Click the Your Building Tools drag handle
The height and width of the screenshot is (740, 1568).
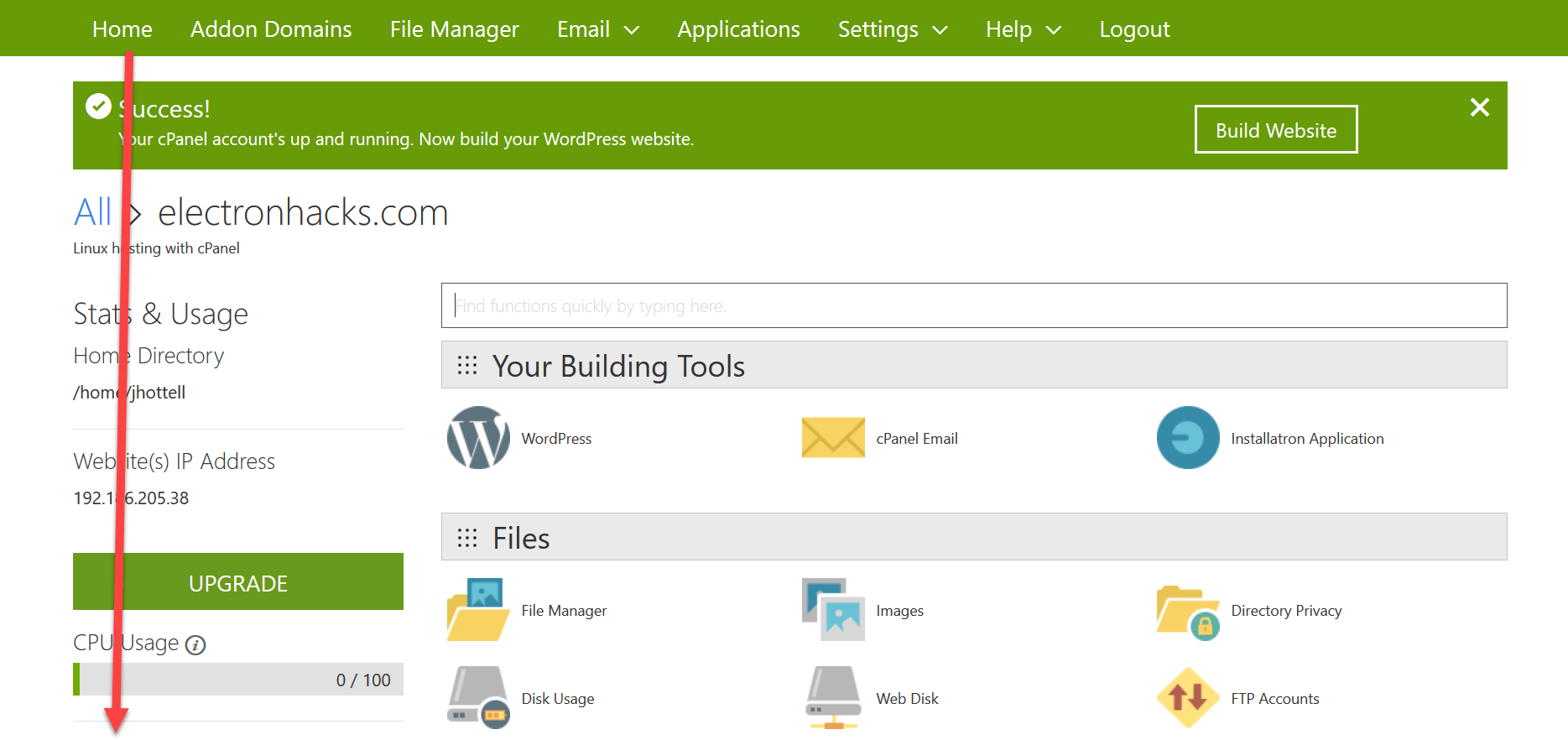pyautogui.click(x=467, y=365)
